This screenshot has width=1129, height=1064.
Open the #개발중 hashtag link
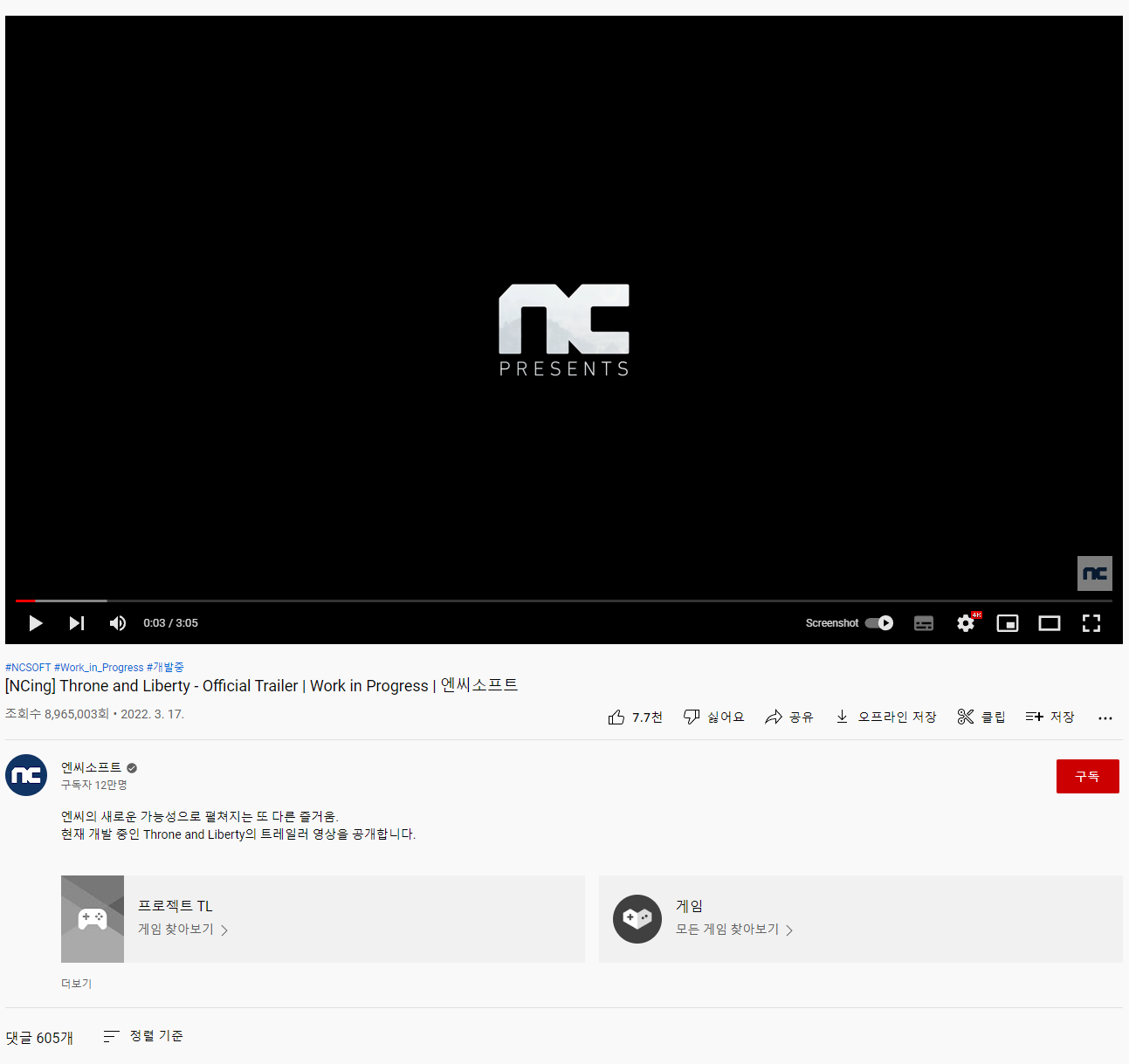point(165,668)
